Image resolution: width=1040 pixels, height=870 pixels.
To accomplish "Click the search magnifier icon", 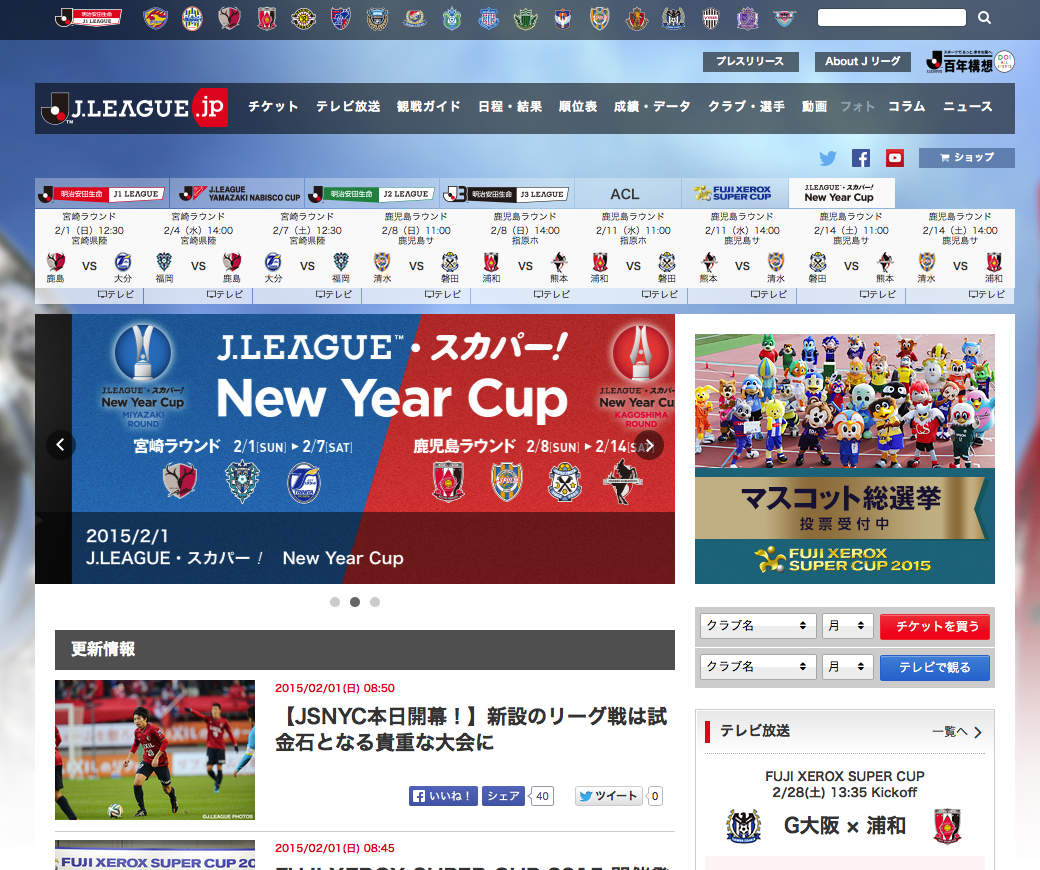I will tap(984, 18).
